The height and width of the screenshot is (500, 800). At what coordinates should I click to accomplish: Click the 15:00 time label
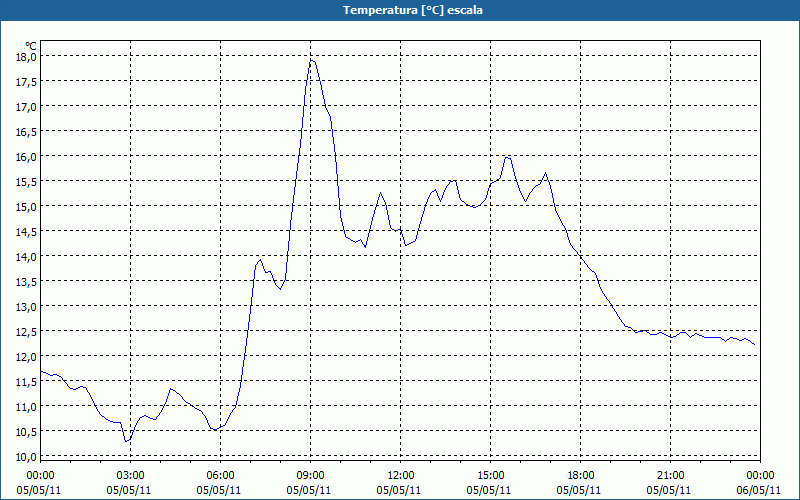(x=491, y=476)
